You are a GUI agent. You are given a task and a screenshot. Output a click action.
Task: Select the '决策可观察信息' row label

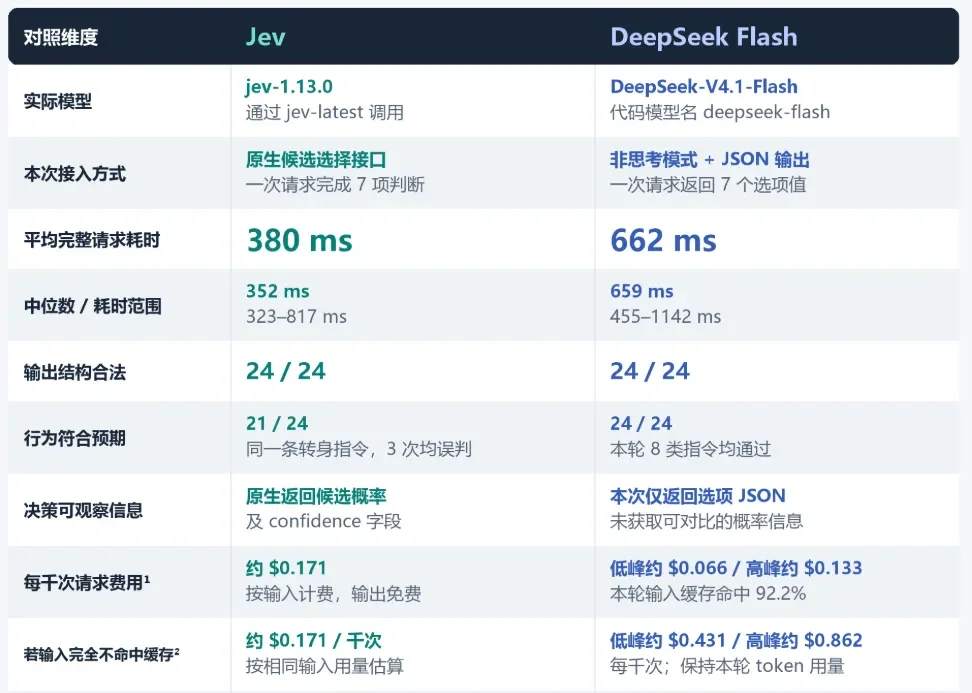pos(83,510)
